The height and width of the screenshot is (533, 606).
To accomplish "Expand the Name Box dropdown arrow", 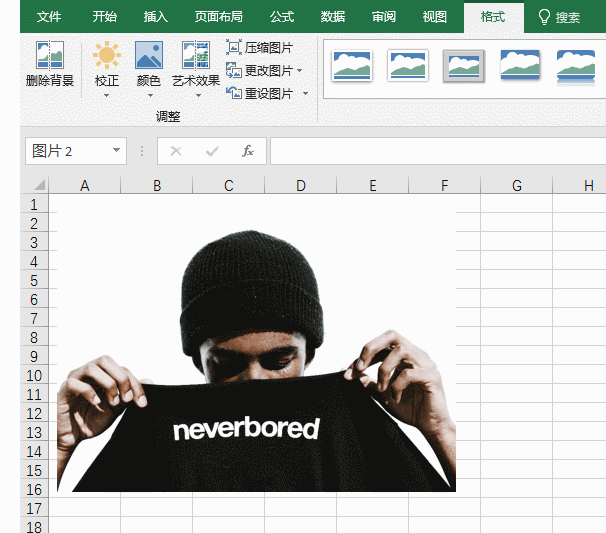I will pos(117,151).
